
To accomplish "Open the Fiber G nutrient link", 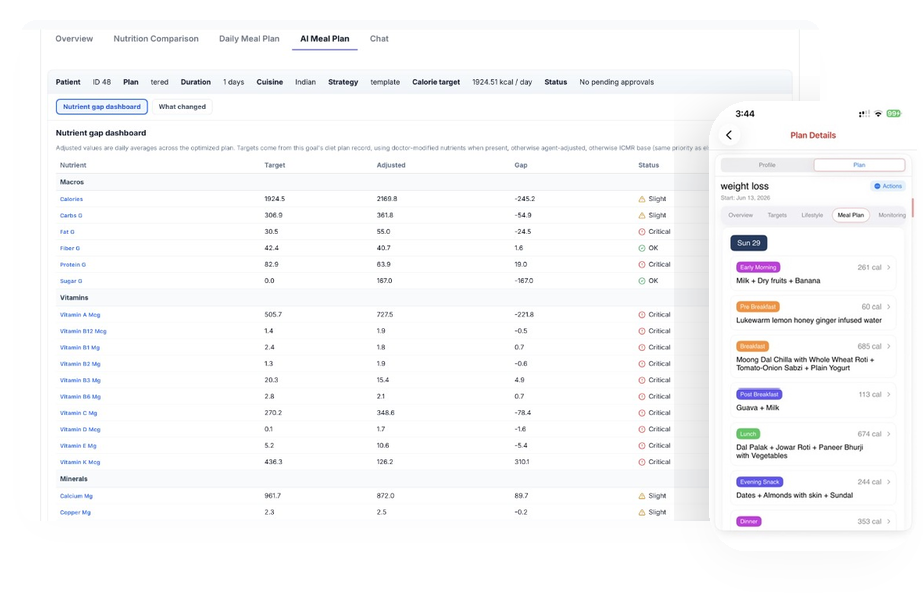I will [69, 249].
